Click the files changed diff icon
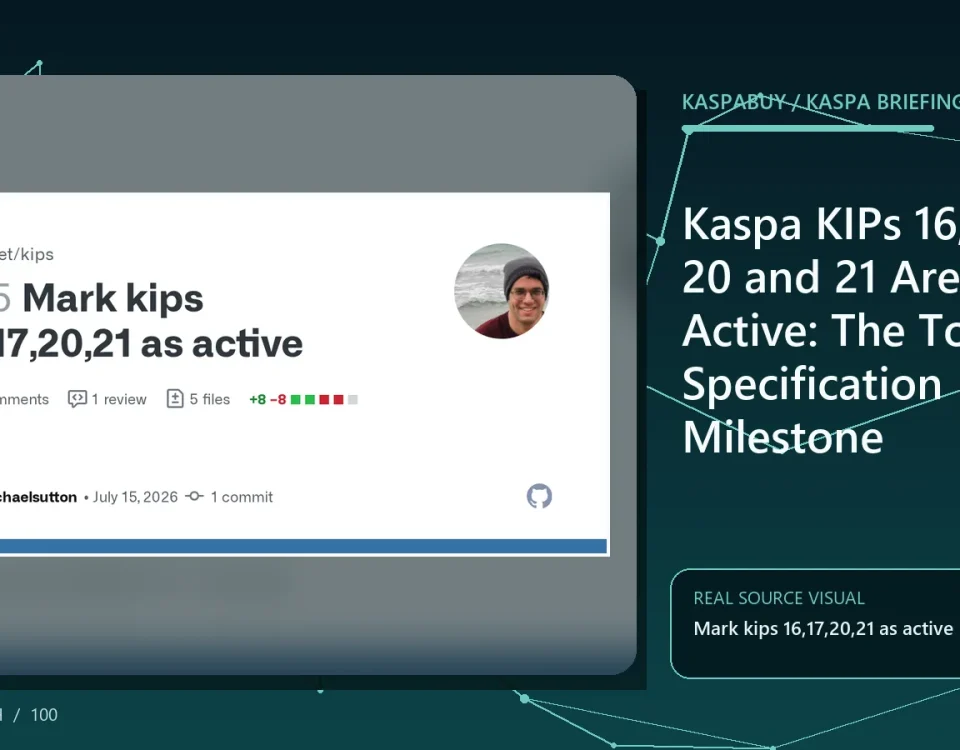Viewport: 960px width, 750px height. point(175,399)
